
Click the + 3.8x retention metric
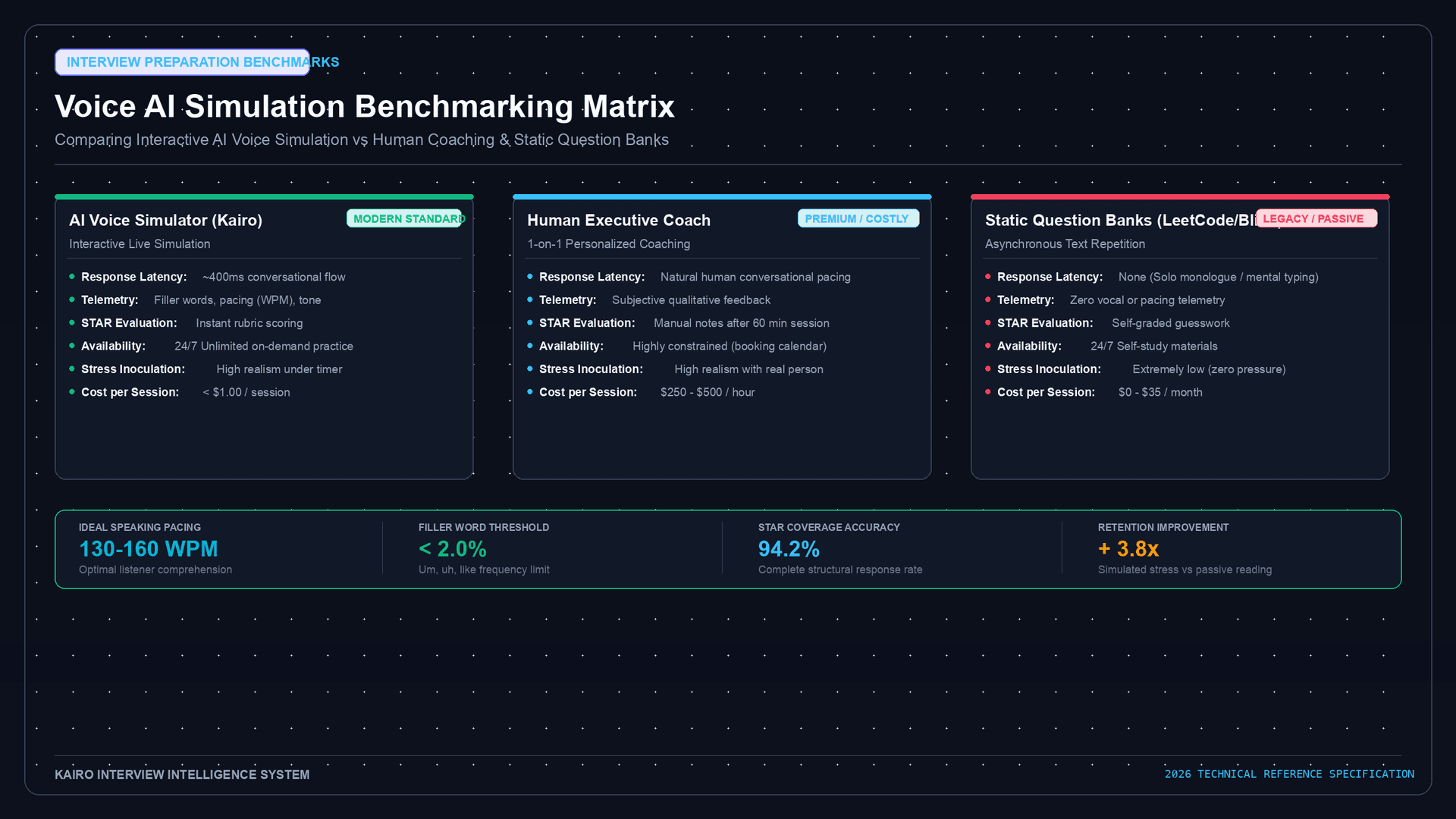pos(1128,549)
